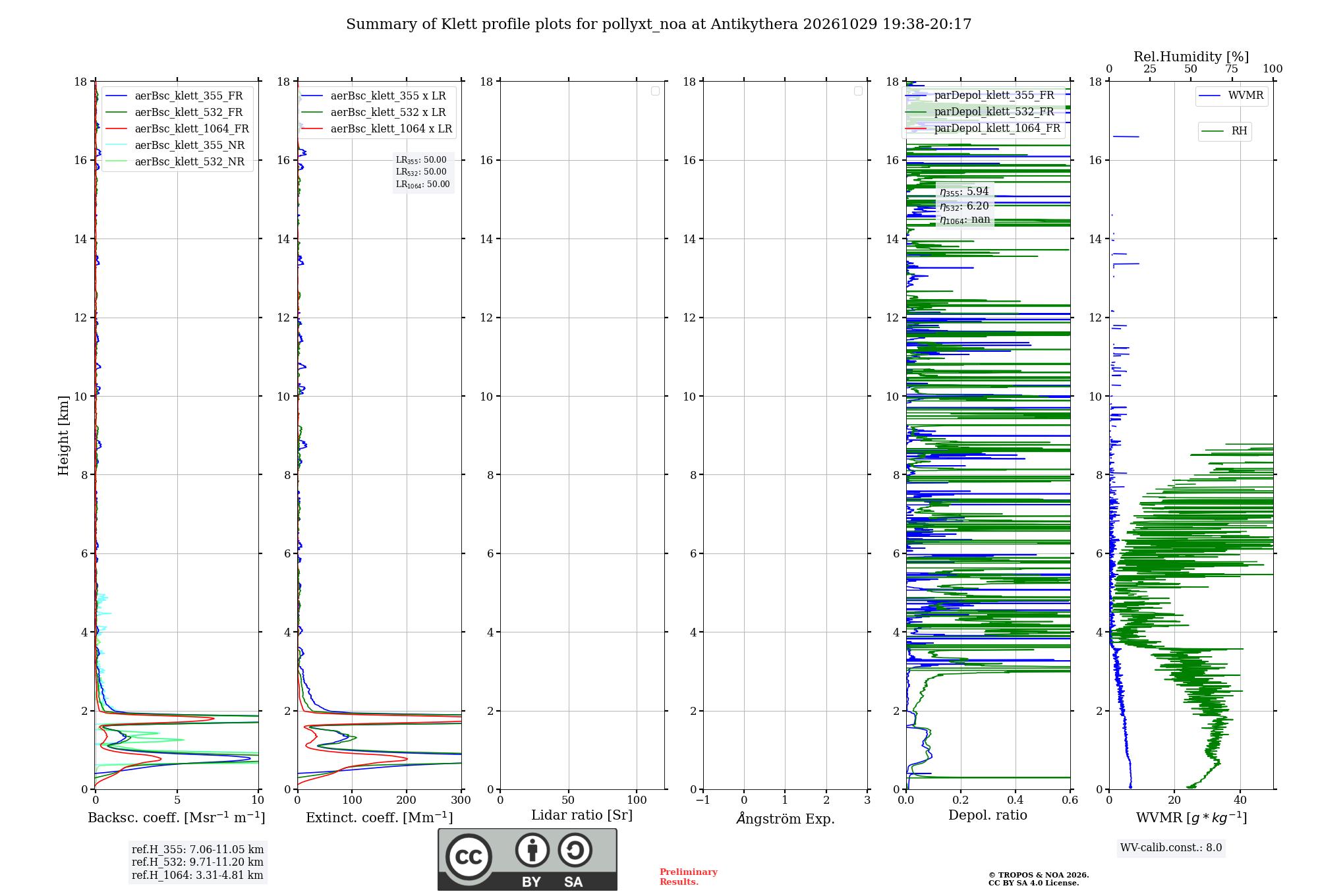Image resolution: width=1318 pixels, height=896 pixels.
Task: Click the SA share-alike arrow icon
Action: [575, 850]
